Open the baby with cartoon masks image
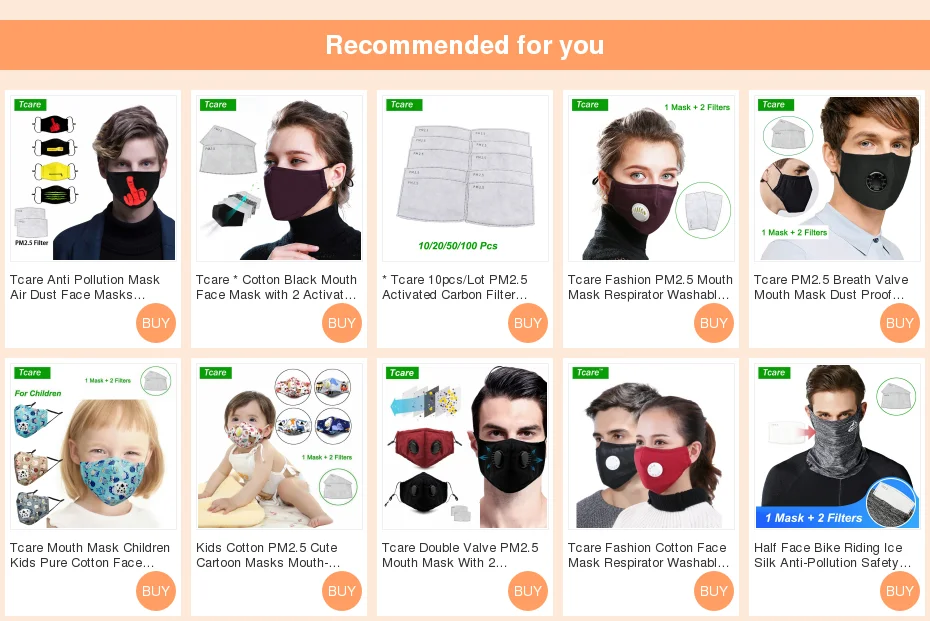Viewport: 930px width, 621px height. 279,446
